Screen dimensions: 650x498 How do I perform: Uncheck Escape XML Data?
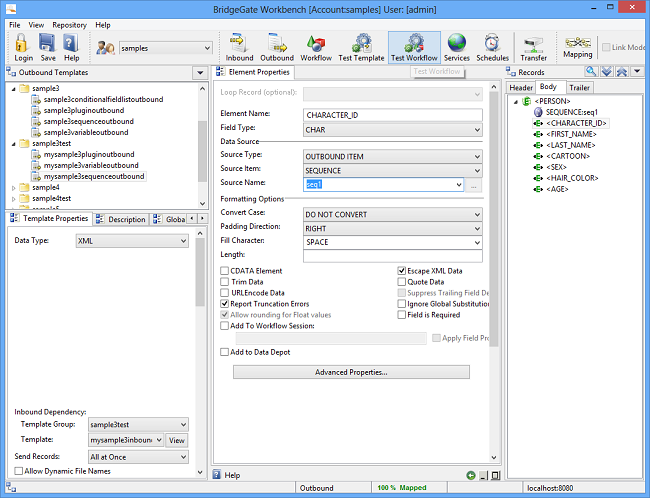[401, 271]
